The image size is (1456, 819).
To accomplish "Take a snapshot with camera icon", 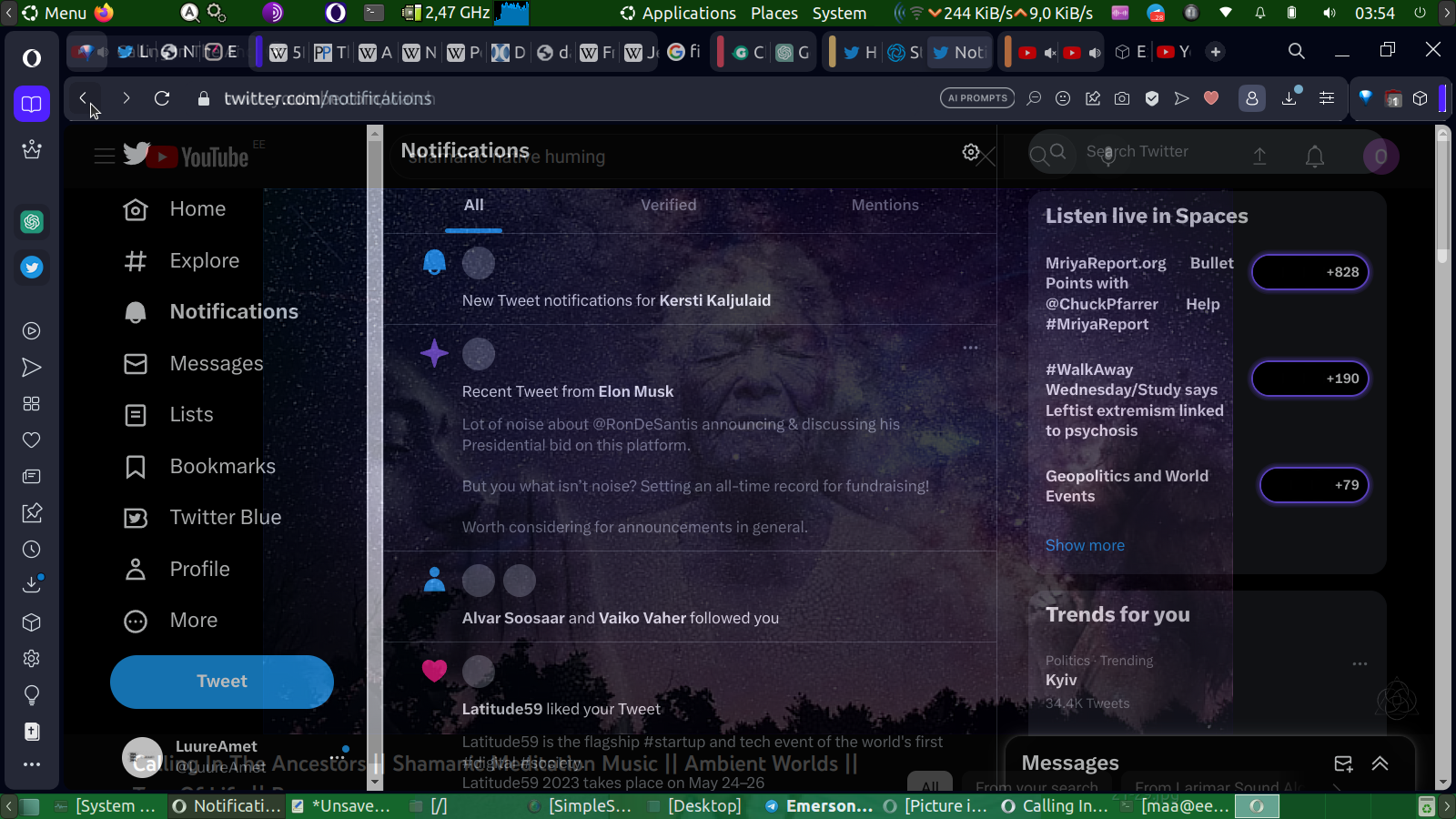I will 1122,98.
